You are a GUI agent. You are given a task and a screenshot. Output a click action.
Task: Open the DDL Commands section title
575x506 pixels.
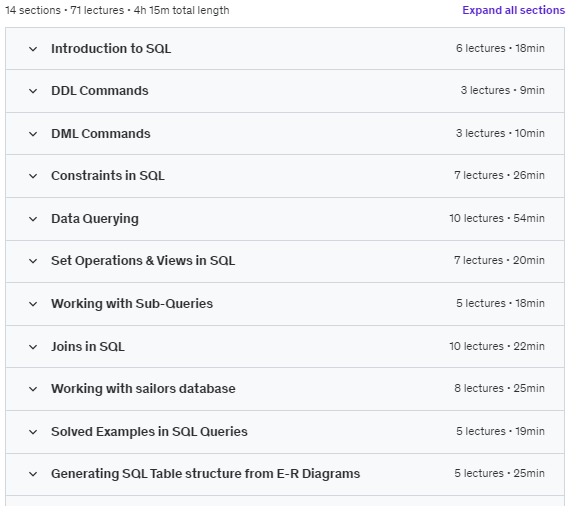[100, 91]
